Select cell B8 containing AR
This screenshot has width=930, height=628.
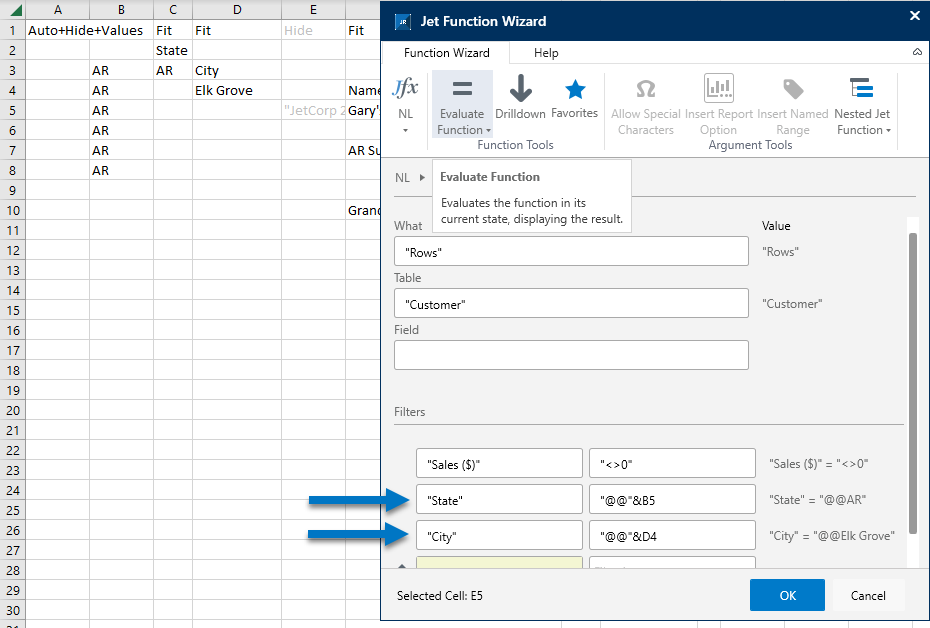click(x=121, y=170)
